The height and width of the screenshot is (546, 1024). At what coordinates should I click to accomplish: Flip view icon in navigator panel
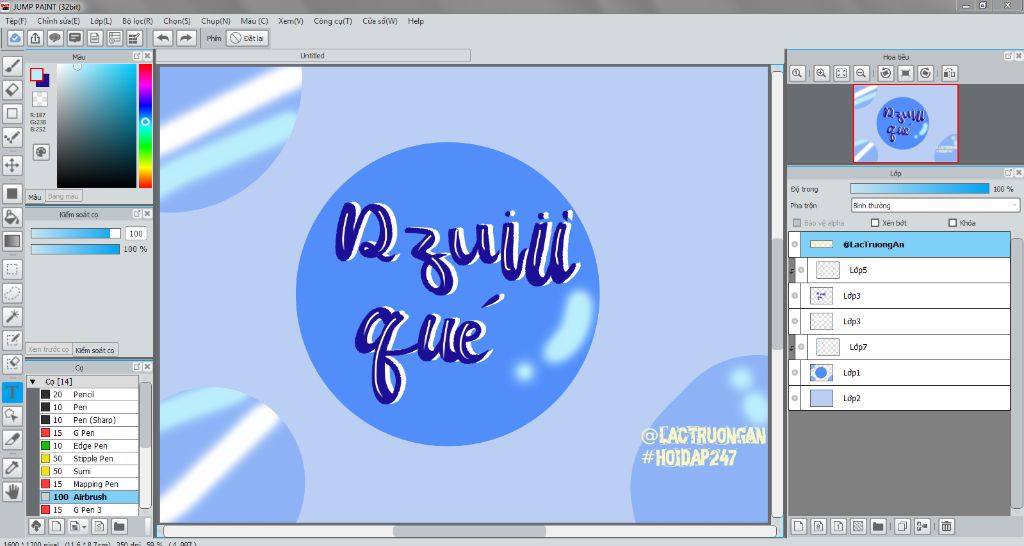[950, 73]
